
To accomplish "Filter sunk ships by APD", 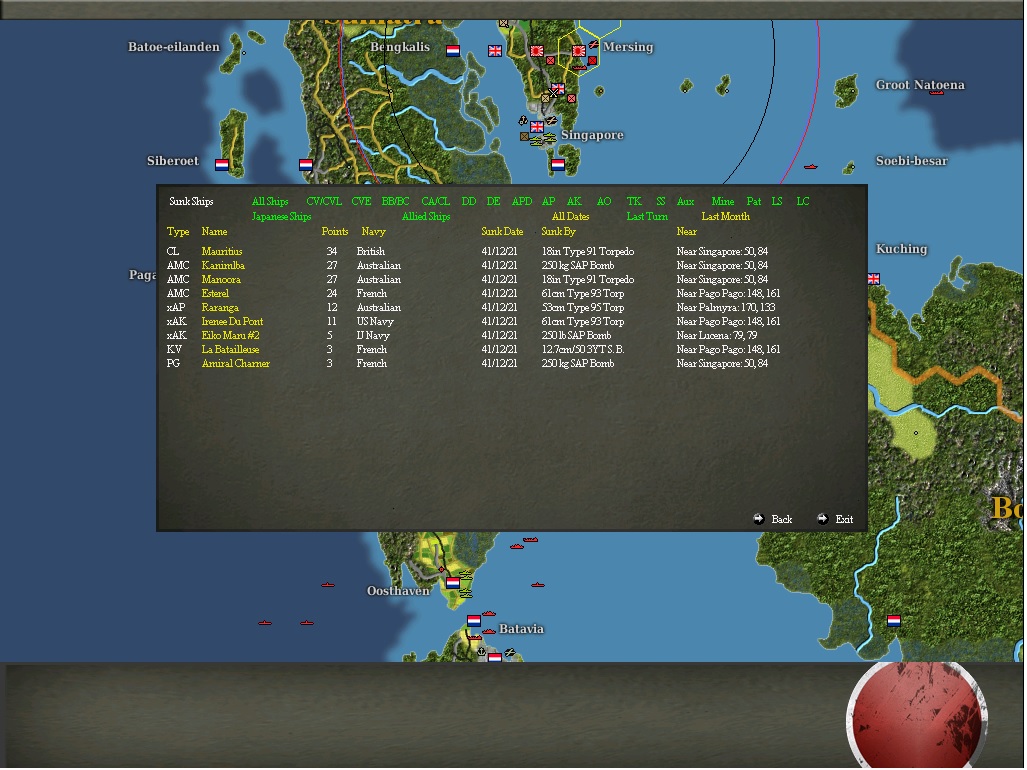I will point(523,202).
